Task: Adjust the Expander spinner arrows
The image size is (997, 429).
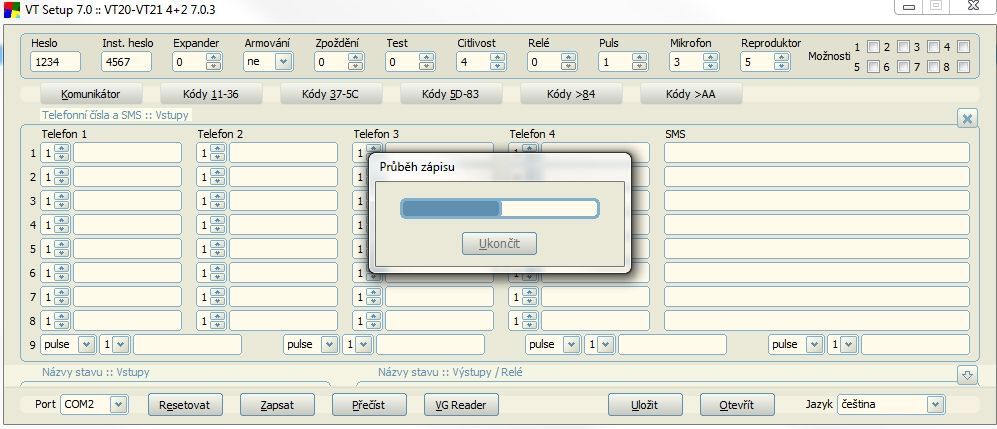Action: [x=213, y=62]
